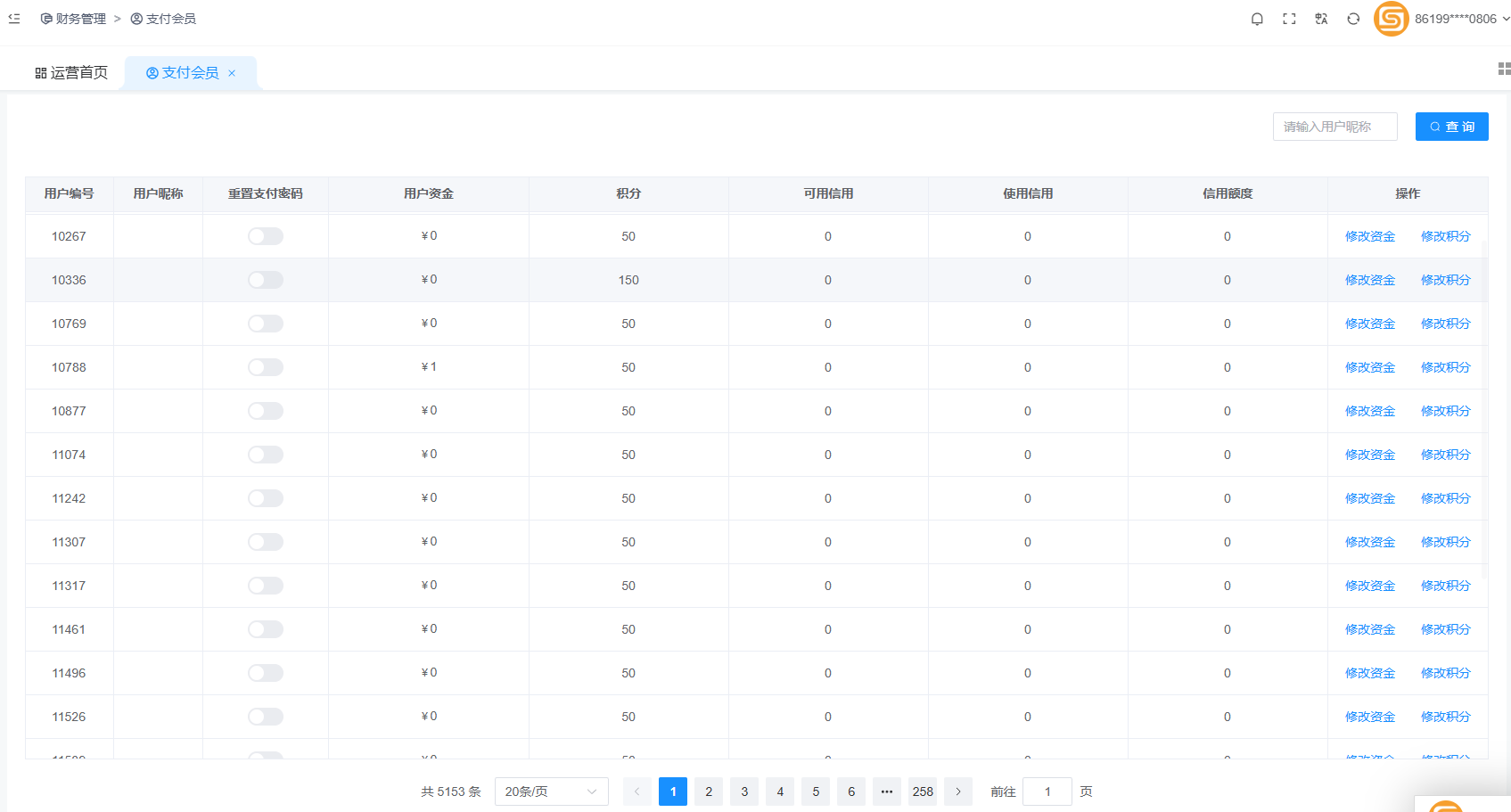Click the 查询 search button
Viewport: 1511px width, 812px height.
coord(1451,127)
